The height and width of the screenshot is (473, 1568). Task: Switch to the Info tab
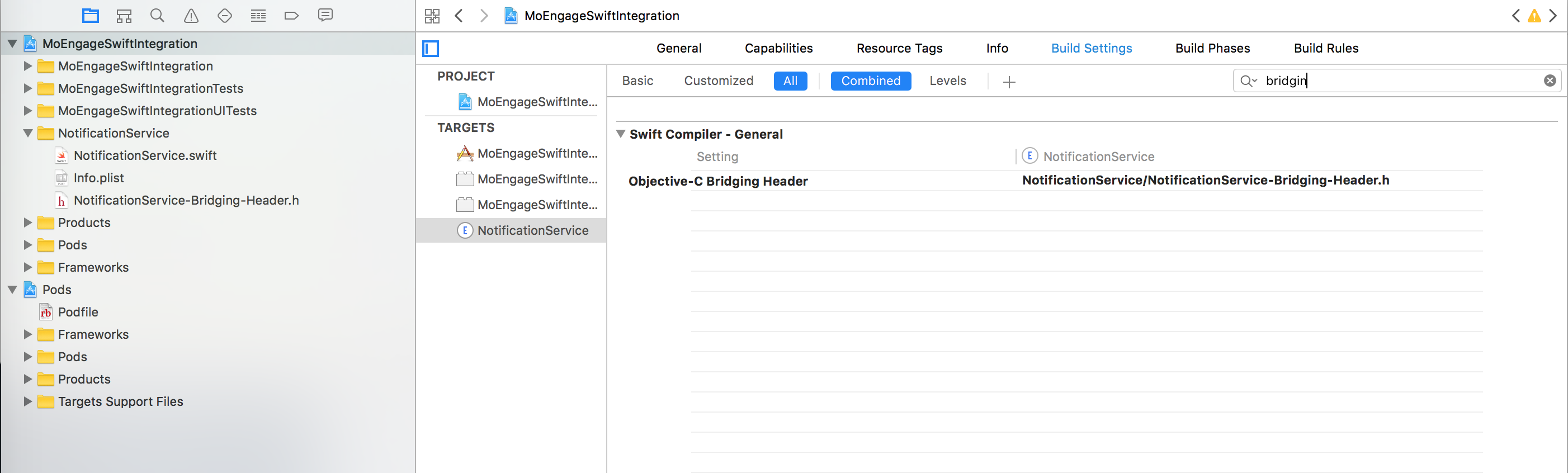[997, 48]
